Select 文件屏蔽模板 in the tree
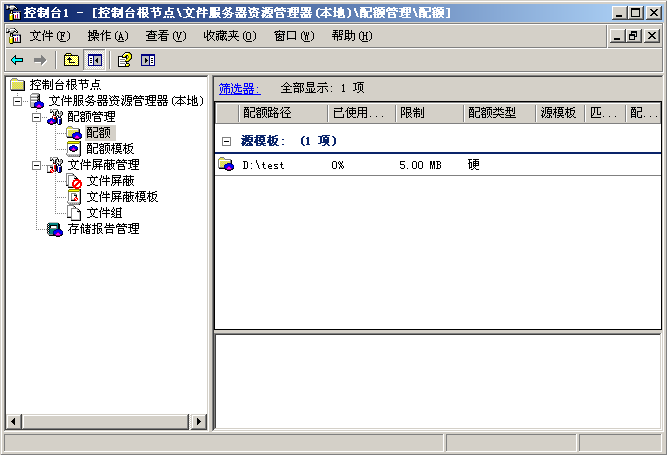The height and width of the screenshot is (455, 667). point(122,197)
